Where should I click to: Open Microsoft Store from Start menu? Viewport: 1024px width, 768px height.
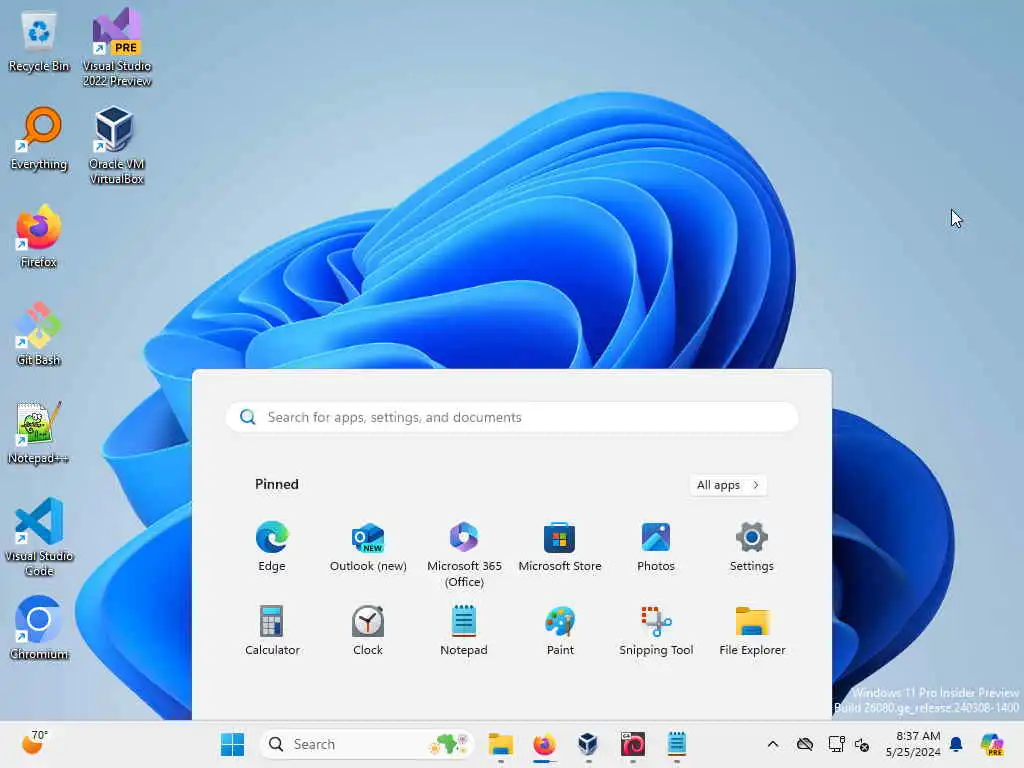pos(560,547)
